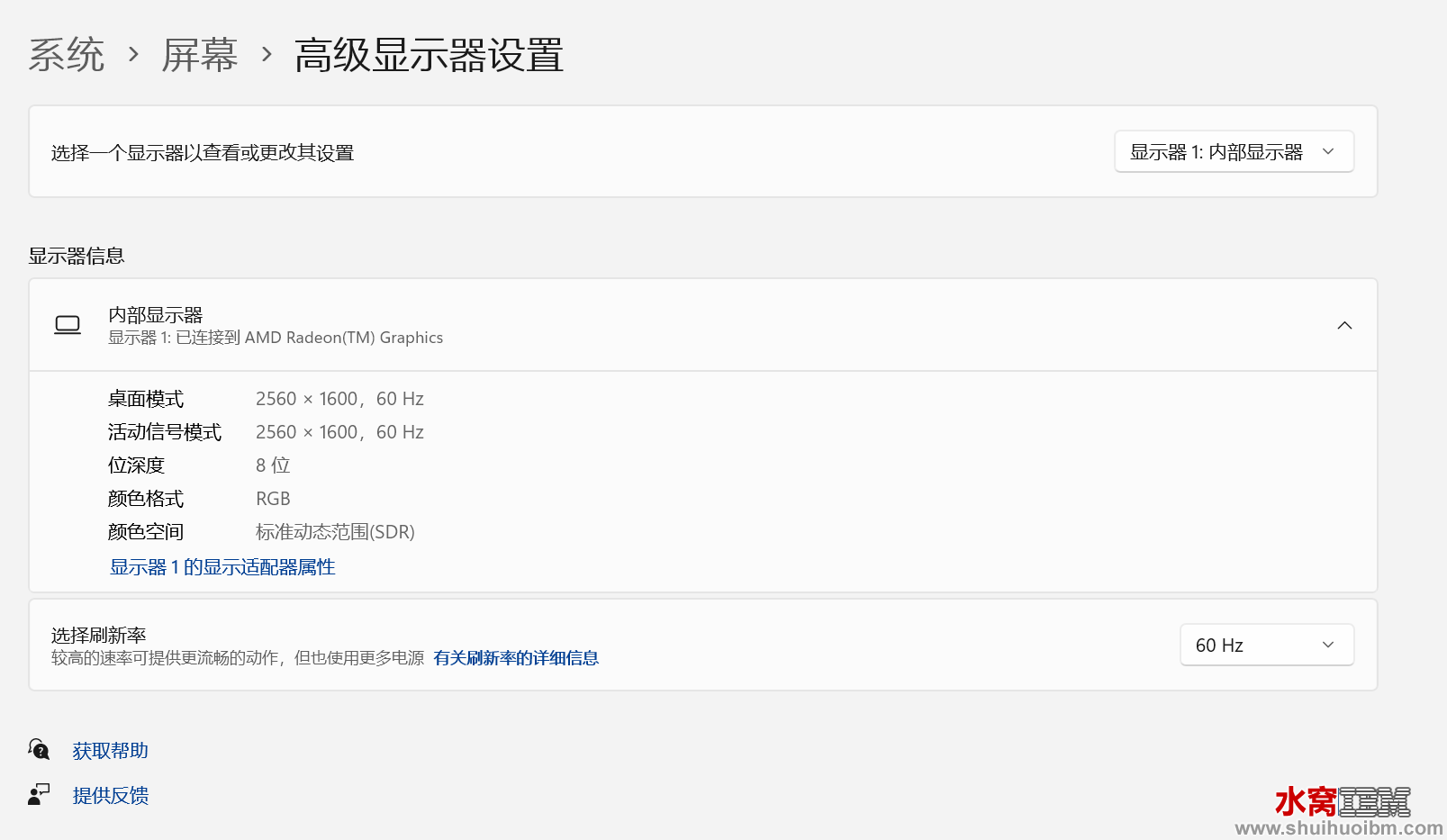The width and height of the screenshot is (1447, 840).
Task: Select the 颜色格式 label
Action: click(x=146, y=499)
